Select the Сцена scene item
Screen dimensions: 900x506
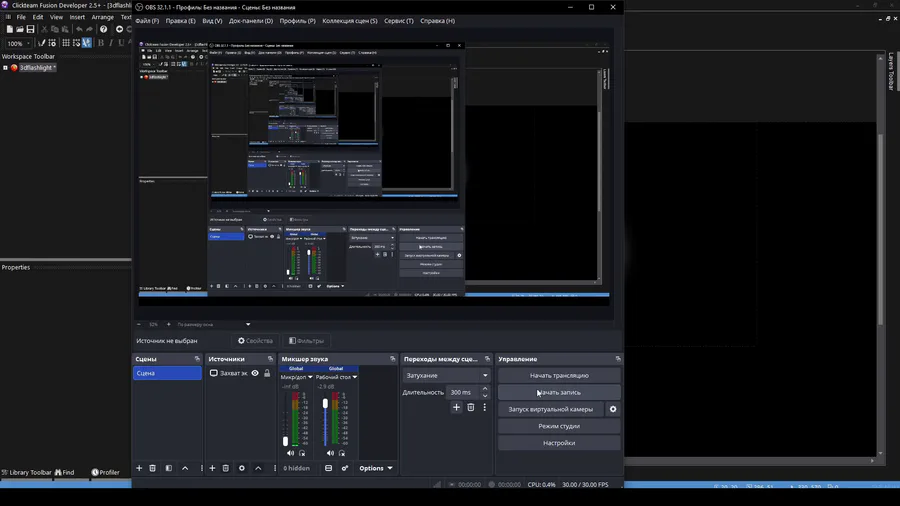pos(167,373)
